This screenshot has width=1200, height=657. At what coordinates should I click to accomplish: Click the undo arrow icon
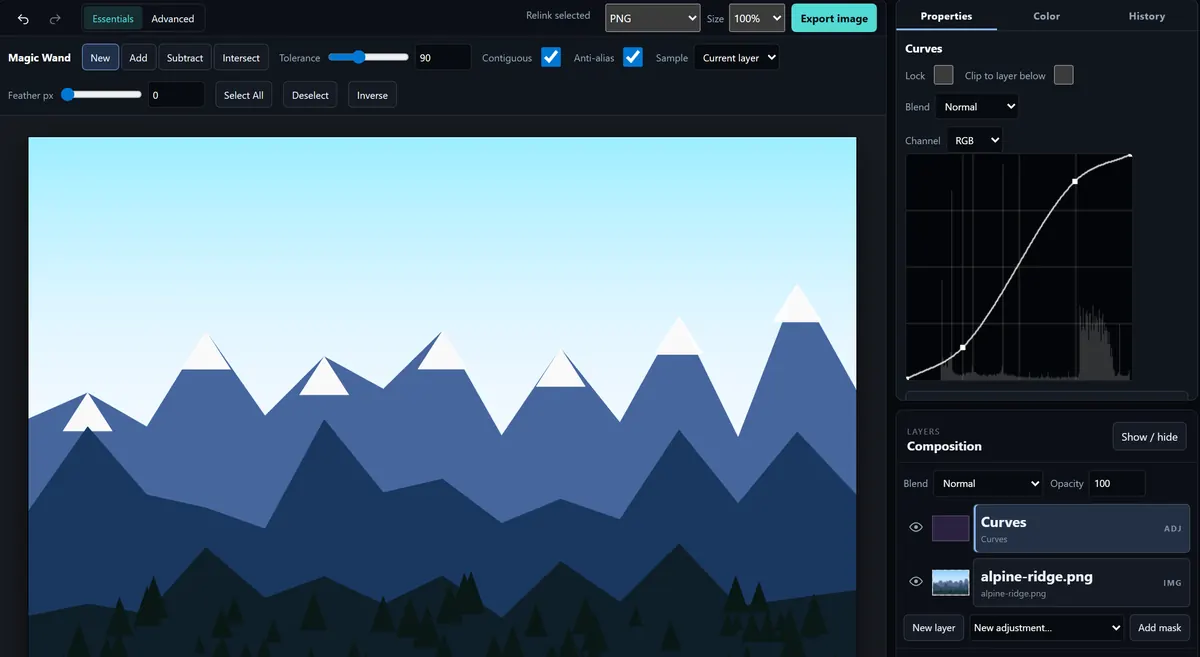[x=24, y=19]
